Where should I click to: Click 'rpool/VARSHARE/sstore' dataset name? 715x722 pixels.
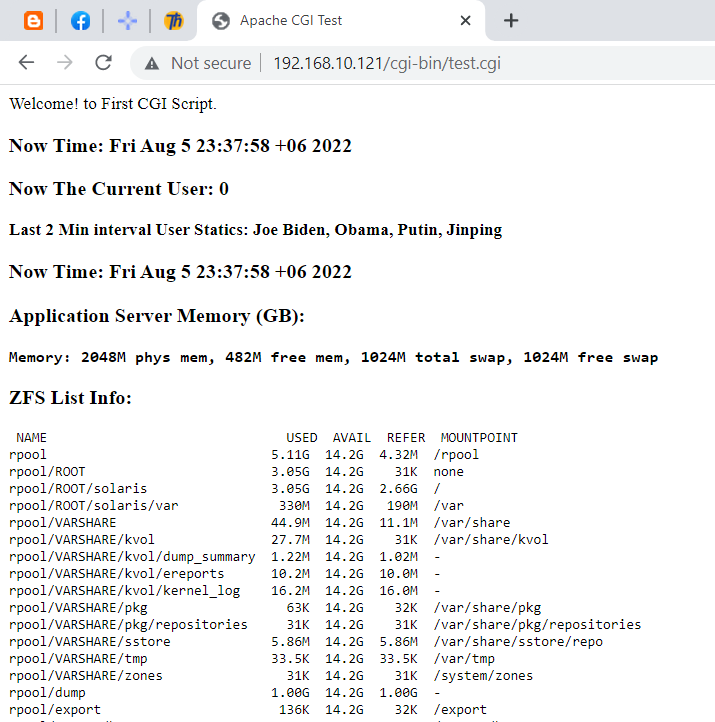89,642
